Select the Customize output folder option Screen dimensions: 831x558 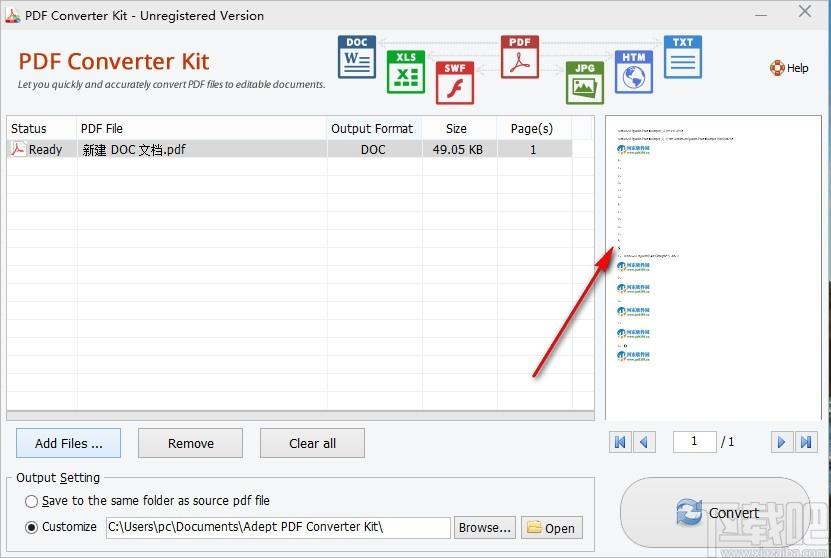(x=31, y=527)
